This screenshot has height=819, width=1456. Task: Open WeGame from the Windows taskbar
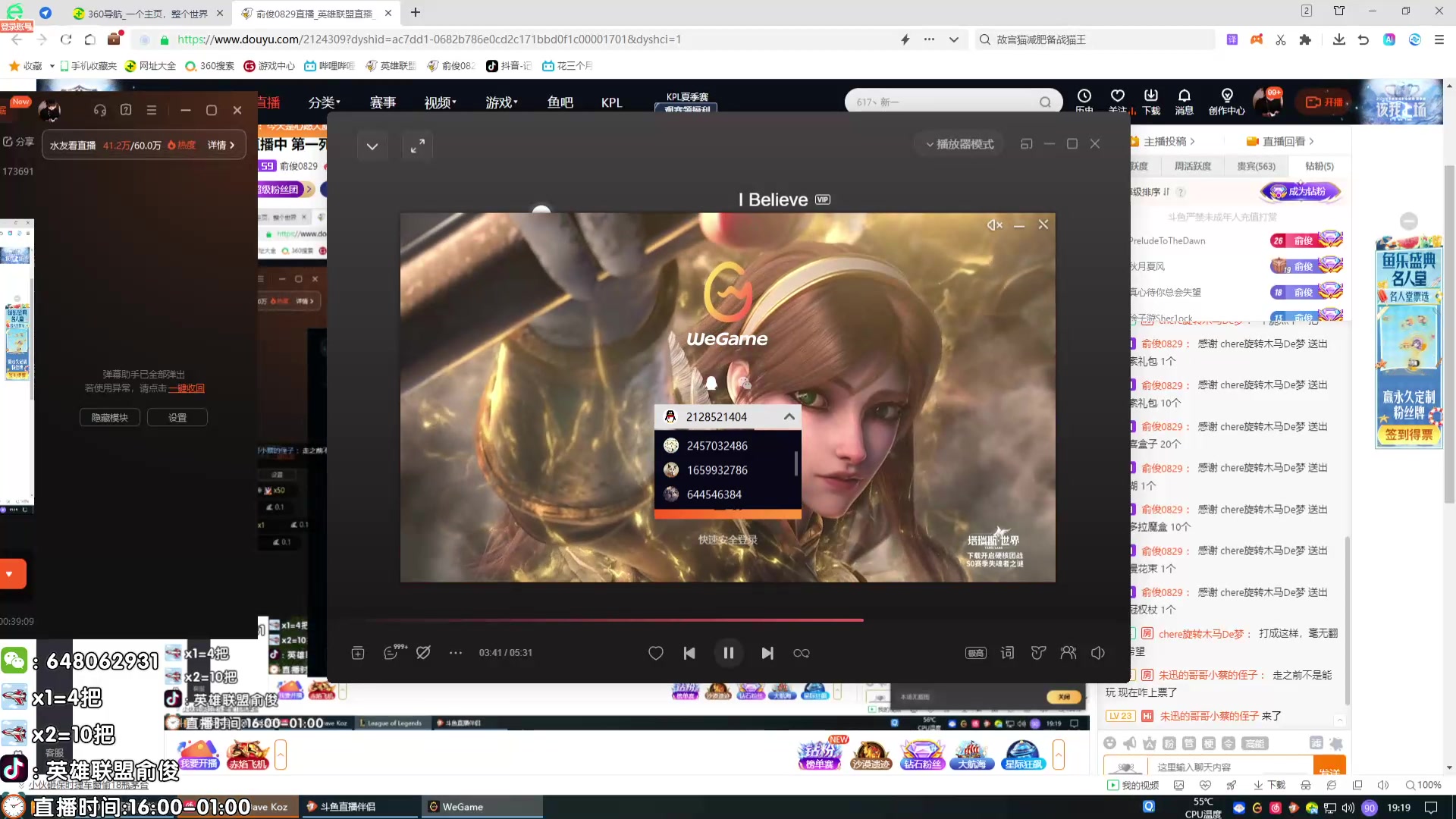coord(482,807)
